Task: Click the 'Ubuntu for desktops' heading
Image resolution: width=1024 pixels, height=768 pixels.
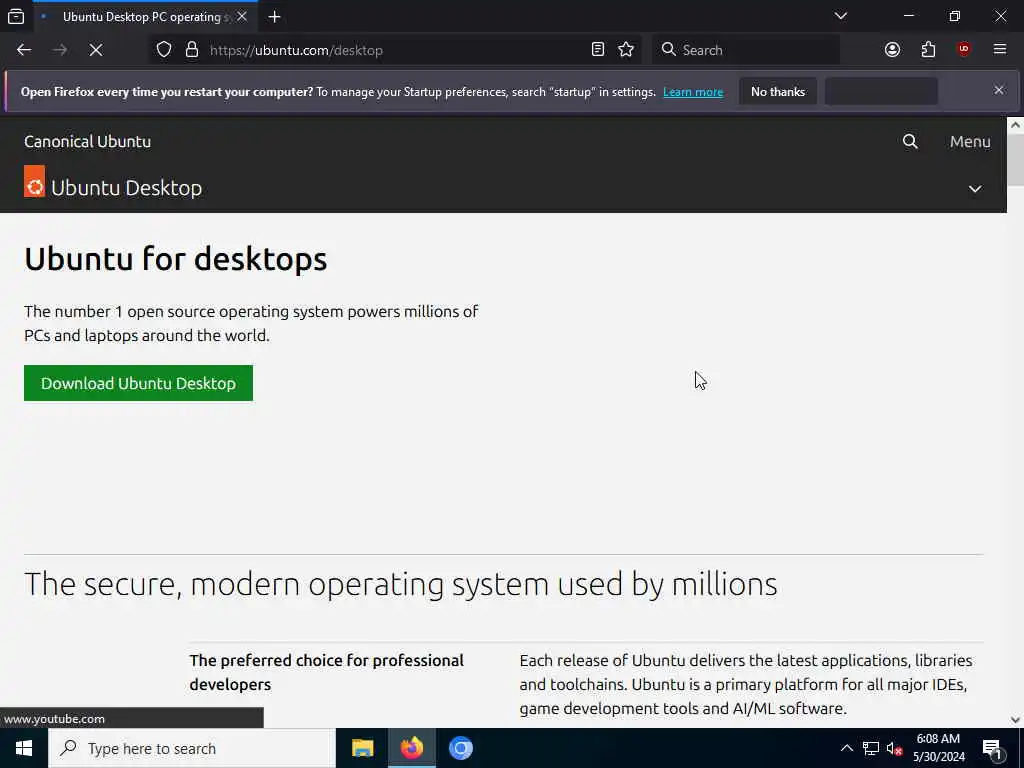Action: point(176,259)
